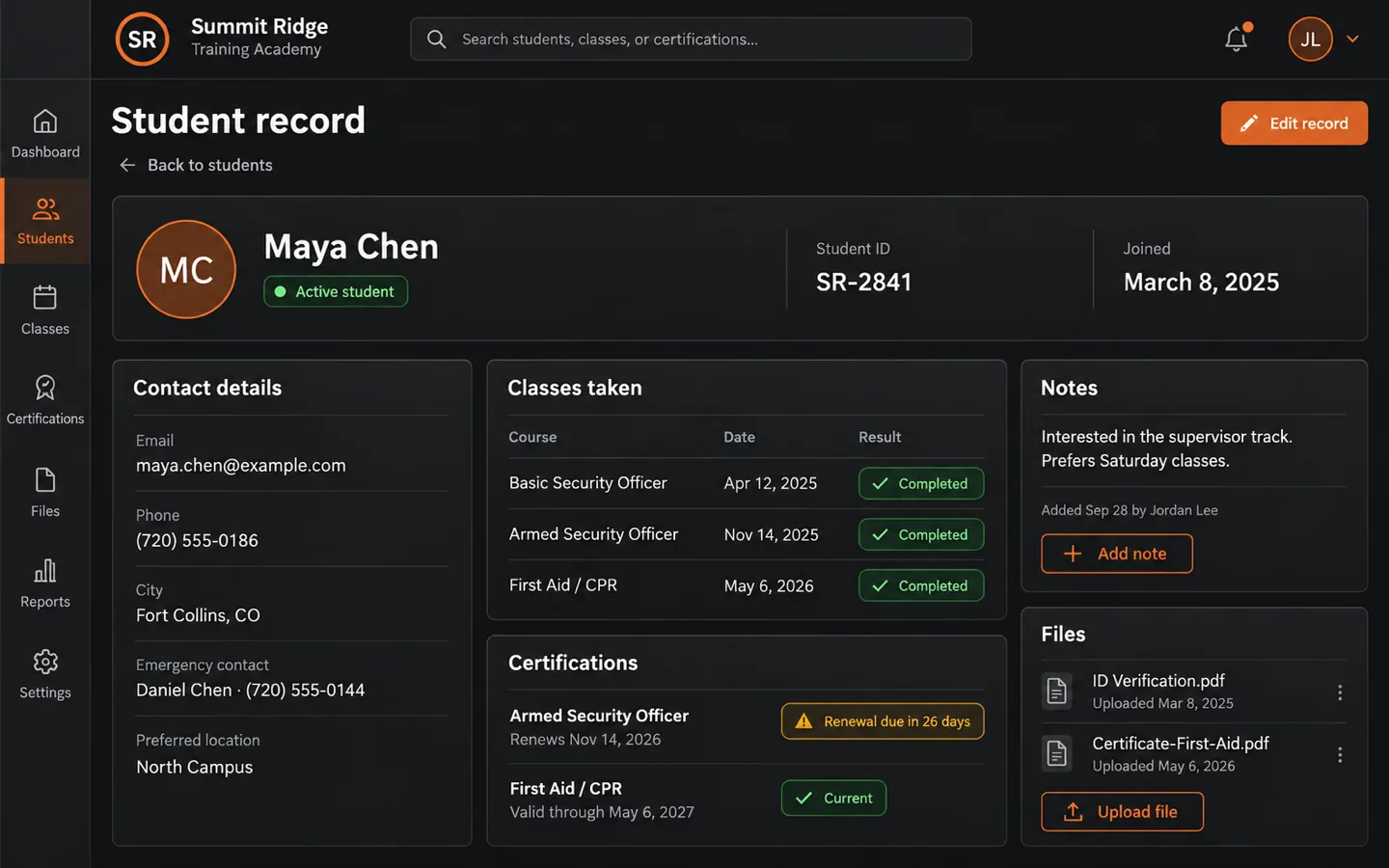Viewport: 1389px width, 868px height.
Task: Click the Summit Ridge SR logo
Action: (143, 39)
